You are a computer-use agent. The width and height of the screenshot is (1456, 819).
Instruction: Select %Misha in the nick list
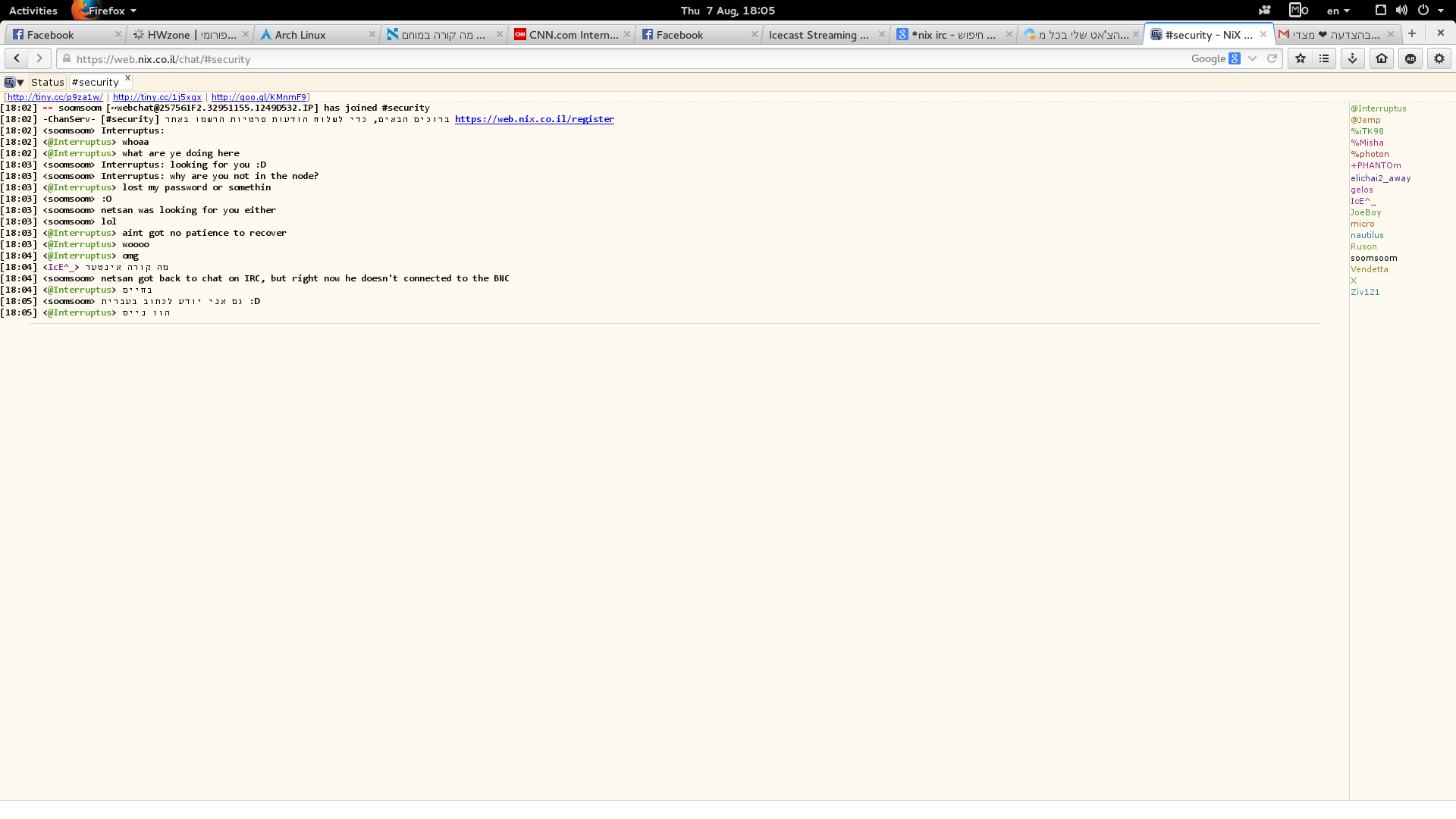coord(1367,143)
